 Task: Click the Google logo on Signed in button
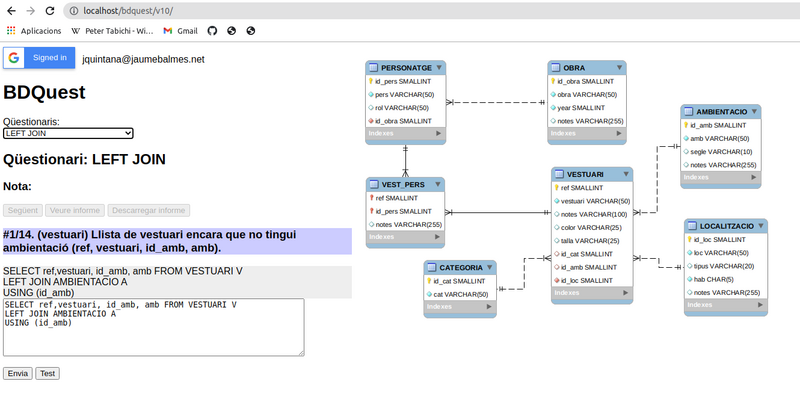(15, 58)
